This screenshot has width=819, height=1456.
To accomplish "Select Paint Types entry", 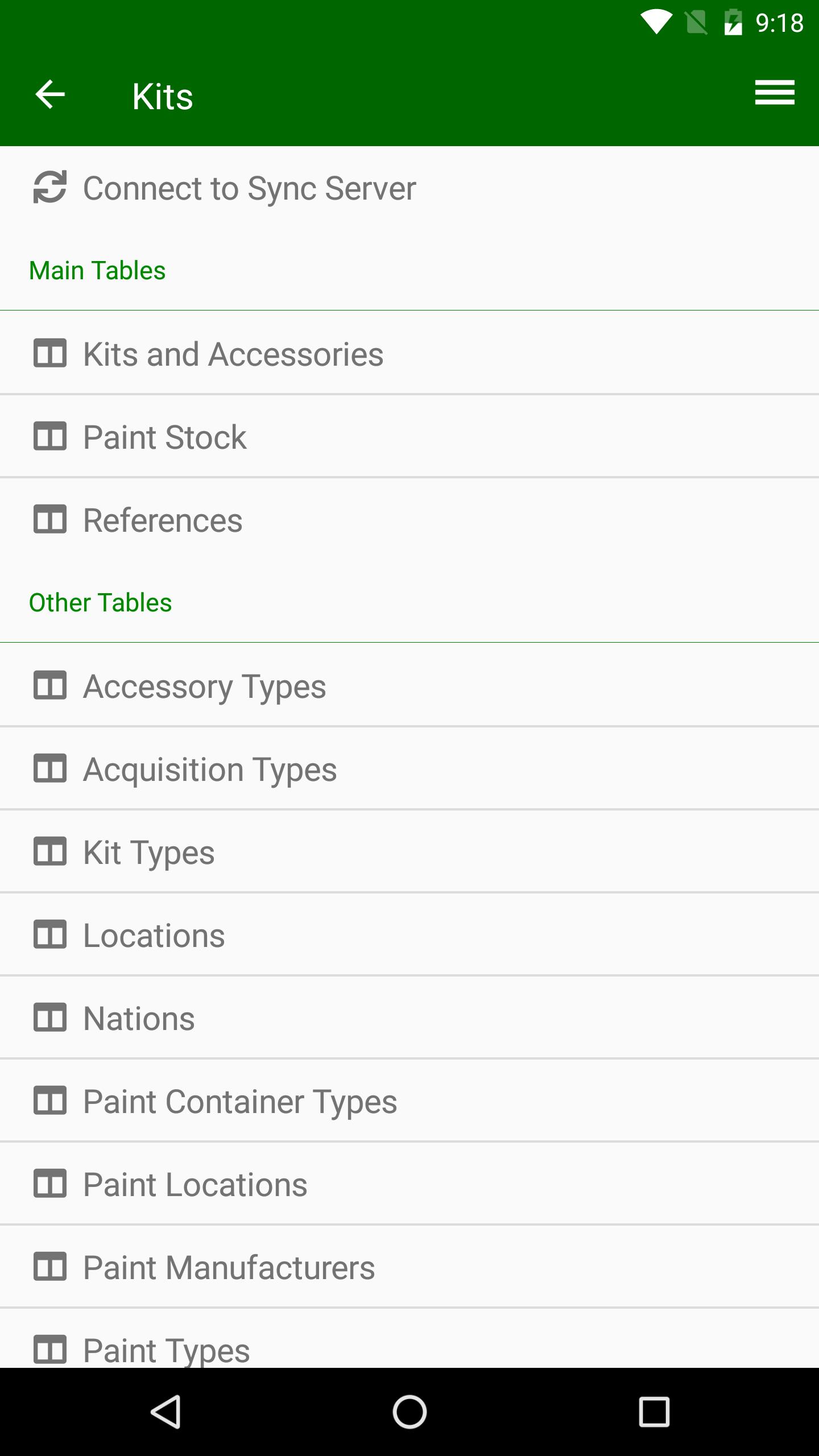I will [409, 1338].
